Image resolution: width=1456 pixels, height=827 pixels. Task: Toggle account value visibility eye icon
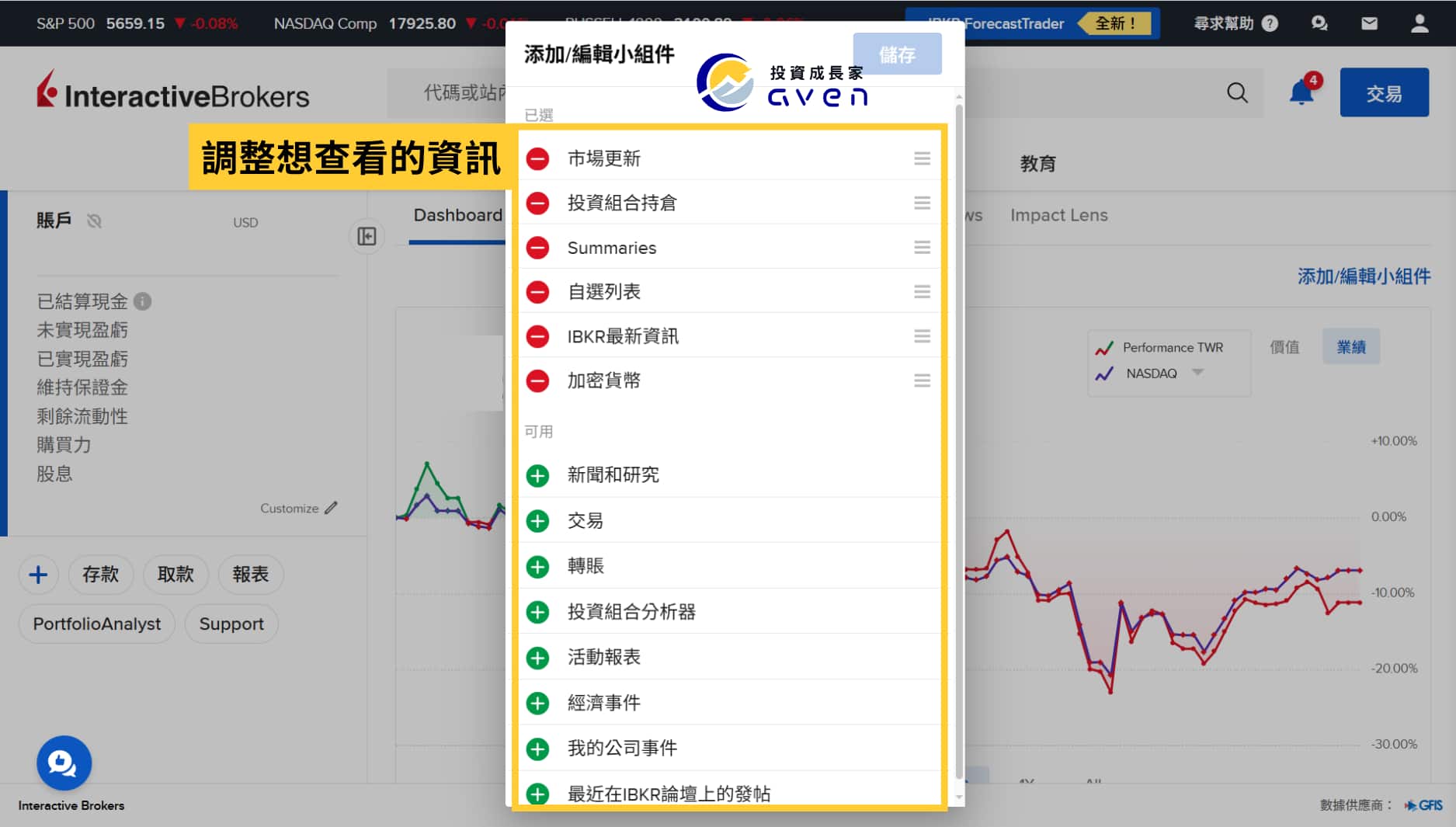94,221
